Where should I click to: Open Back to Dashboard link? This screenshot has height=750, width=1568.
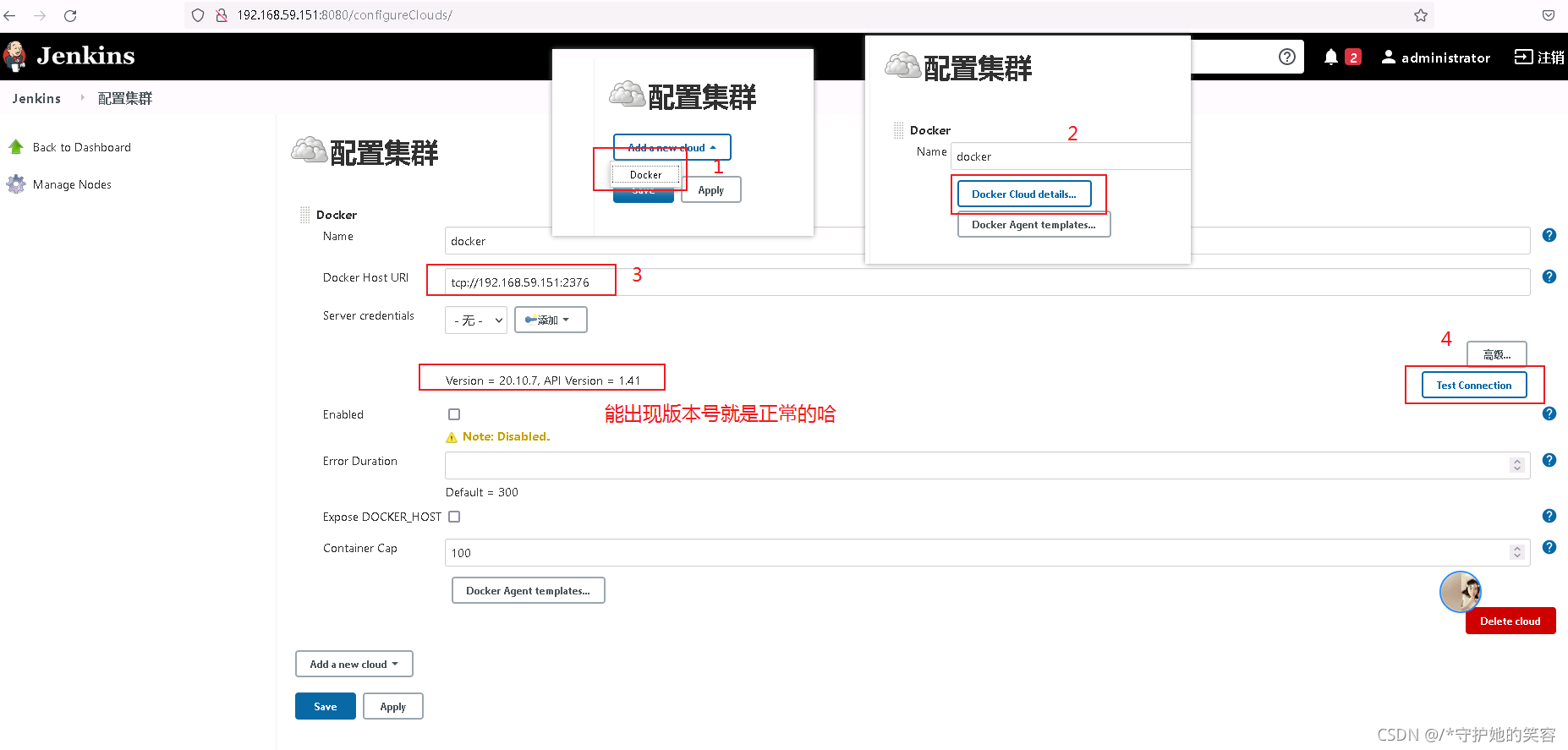[x=82, y=147]
